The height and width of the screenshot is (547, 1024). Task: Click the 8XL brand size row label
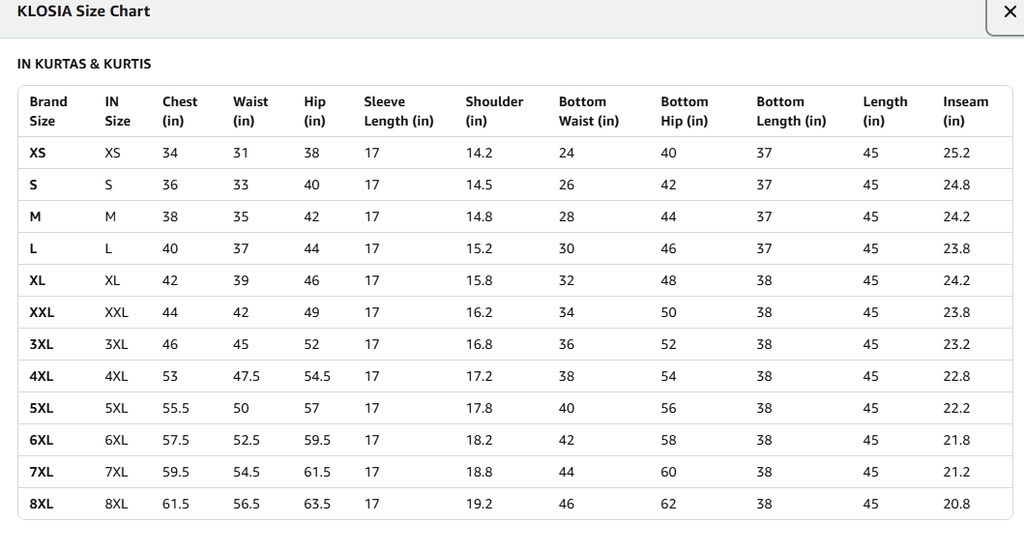point(41,504)
